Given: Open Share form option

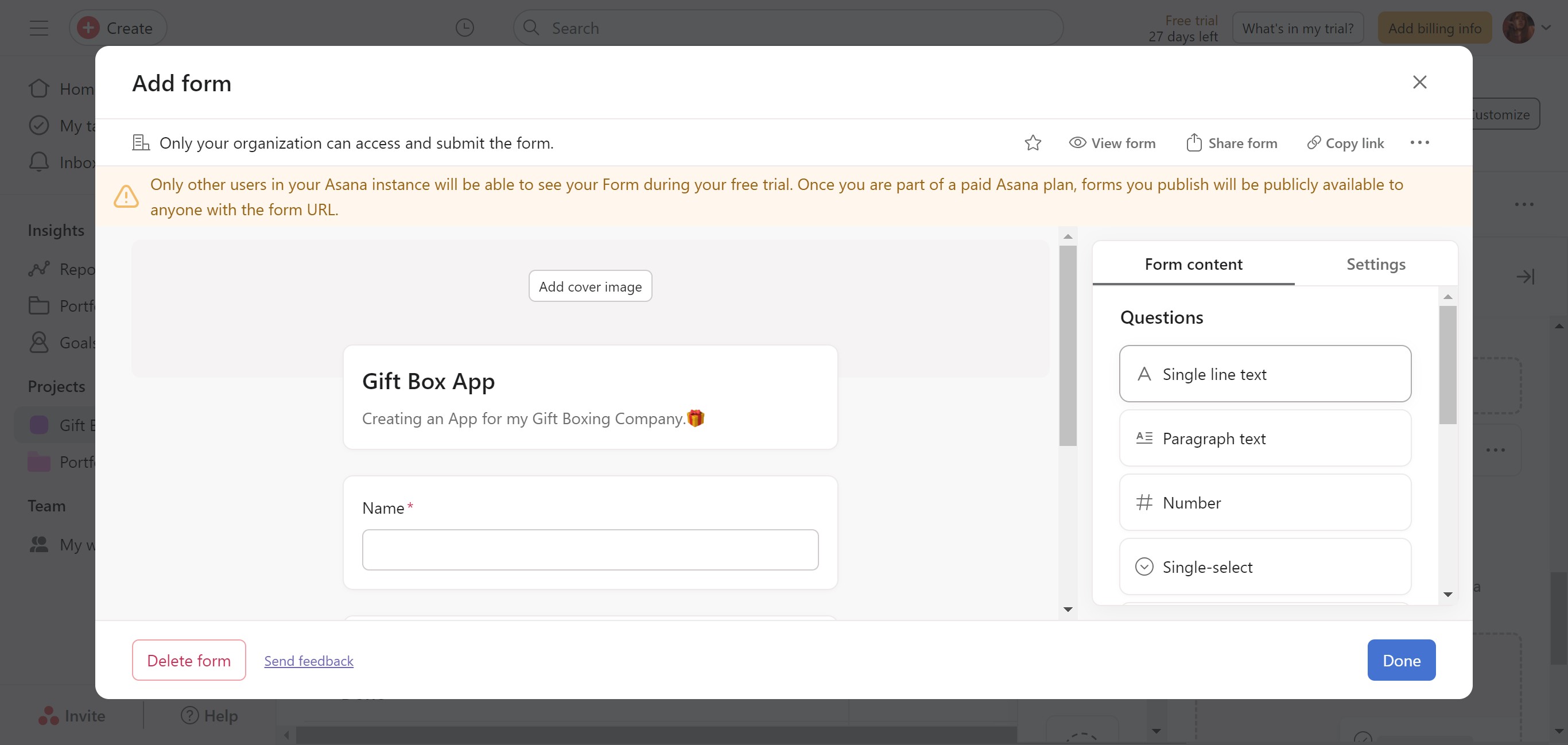Looking at the screenshot, I should tap(1232, 143).
